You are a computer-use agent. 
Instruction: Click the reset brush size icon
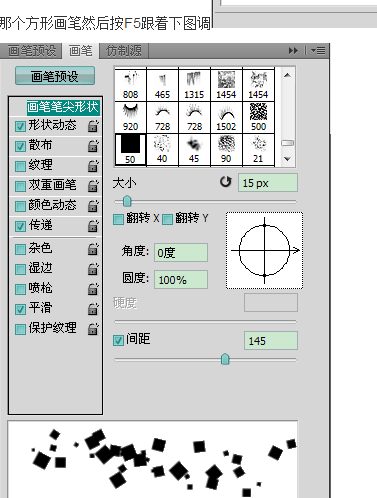click(x=226, y=182)
